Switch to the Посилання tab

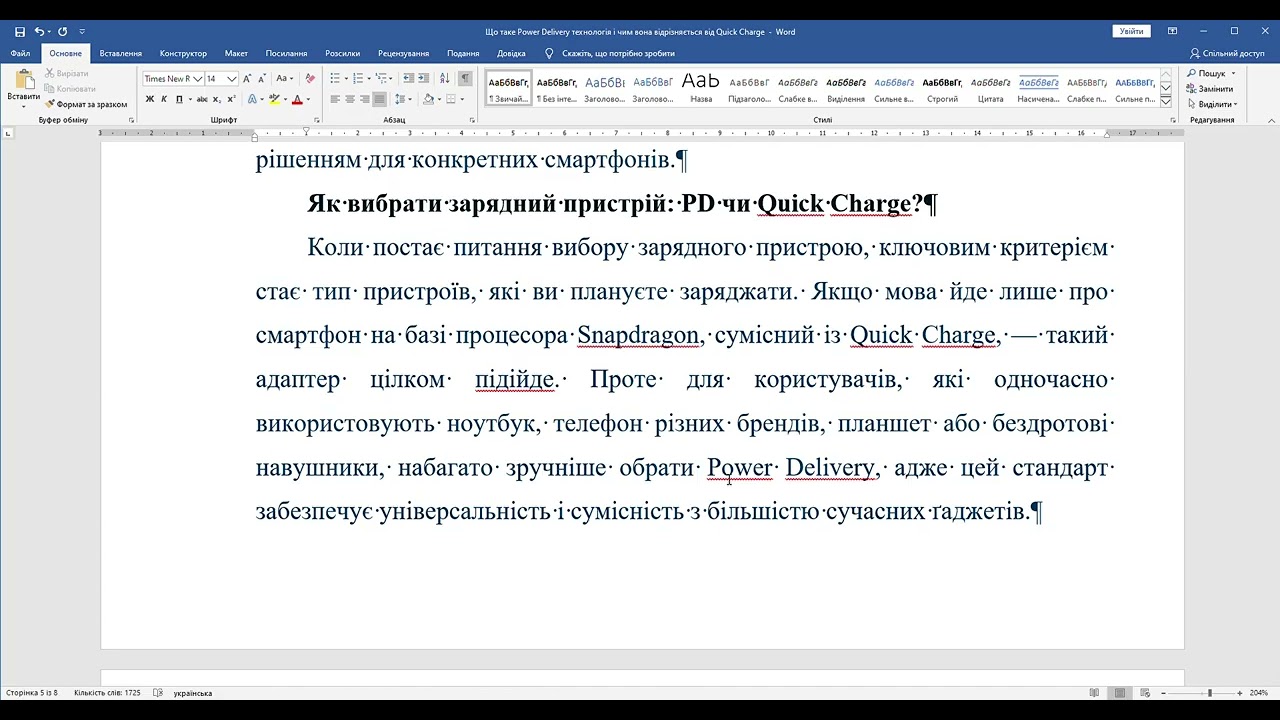click(286, 53)
